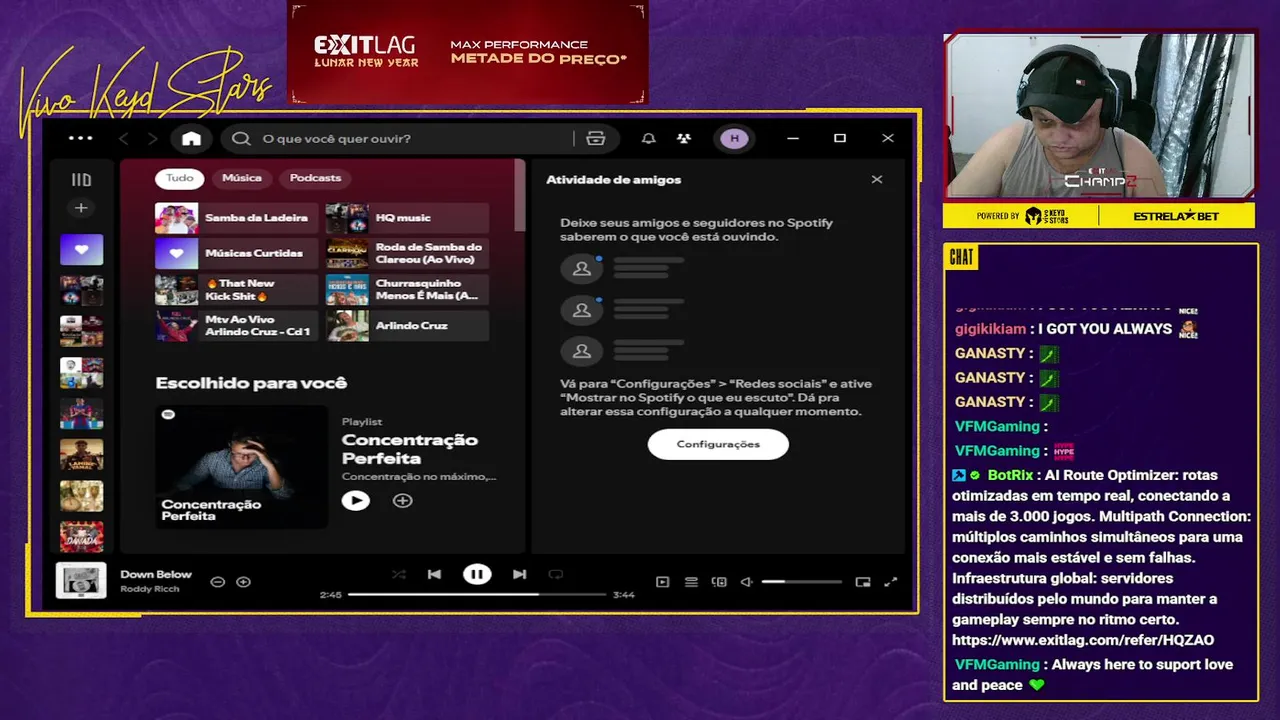Viewport: 1280px width, 720px height.
Task: Open That New Kick Shit playlist
Action: [x=236, y=290]
